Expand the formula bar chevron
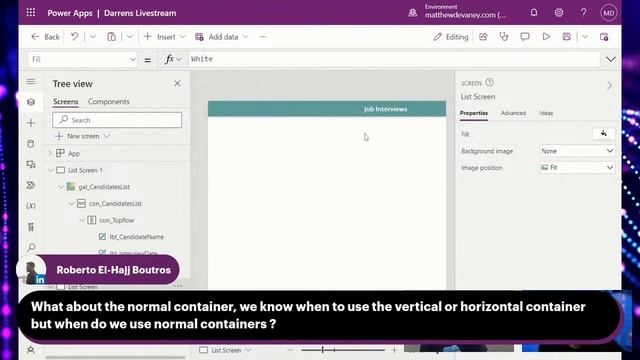Screen dimensions: 640x360 click(611, 60)
